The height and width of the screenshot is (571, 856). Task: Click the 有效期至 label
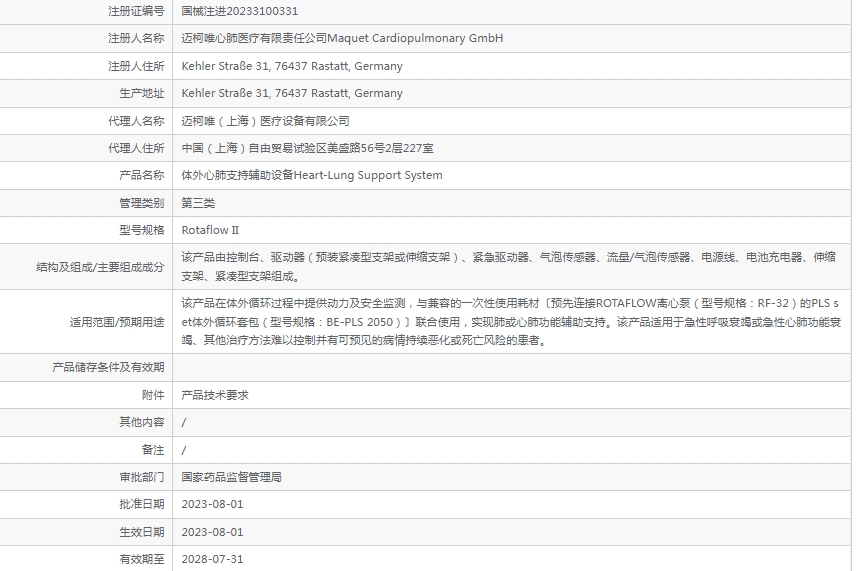coord(141,559)
